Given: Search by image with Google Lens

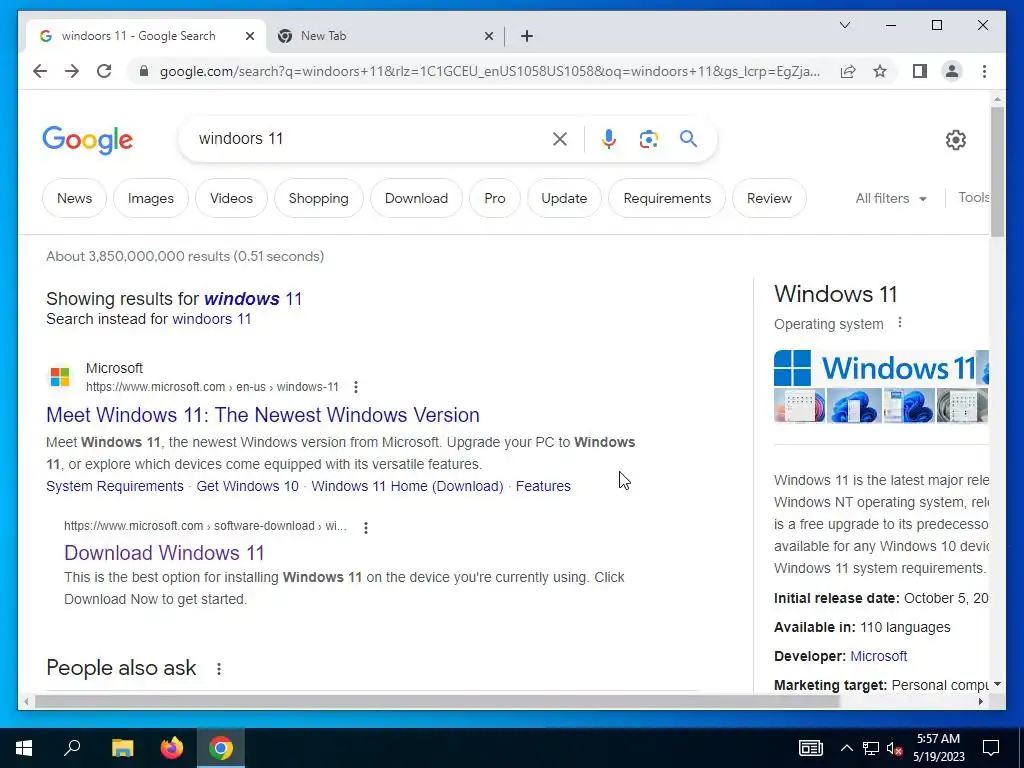Looking at the screenshot, I should point(648,139).
